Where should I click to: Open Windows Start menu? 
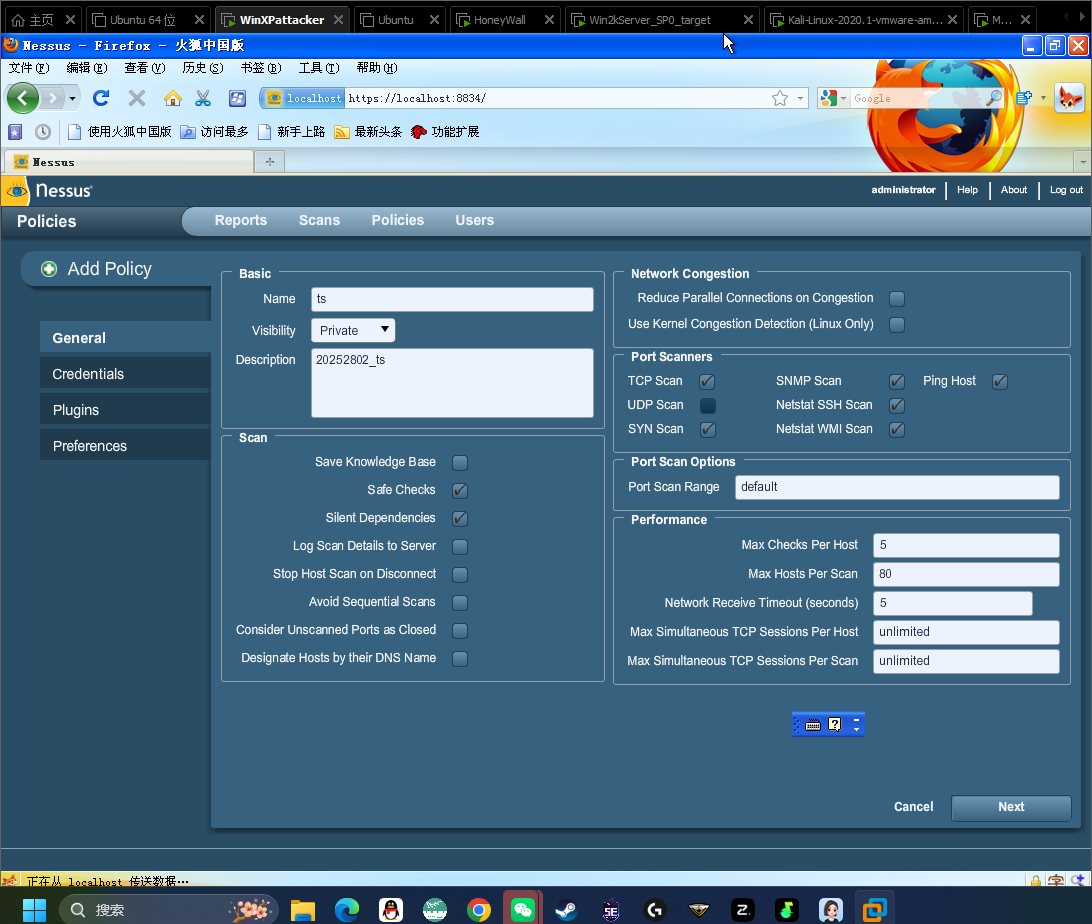point(34,909)
